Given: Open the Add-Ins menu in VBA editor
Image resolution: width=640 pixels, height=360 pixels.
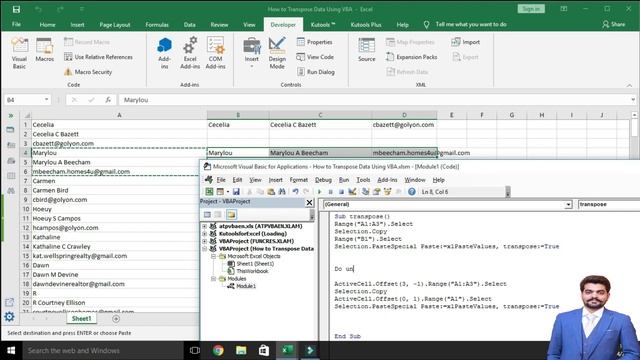Looking at the screenshot, I should pyautogui.click(x=387, y=180).
